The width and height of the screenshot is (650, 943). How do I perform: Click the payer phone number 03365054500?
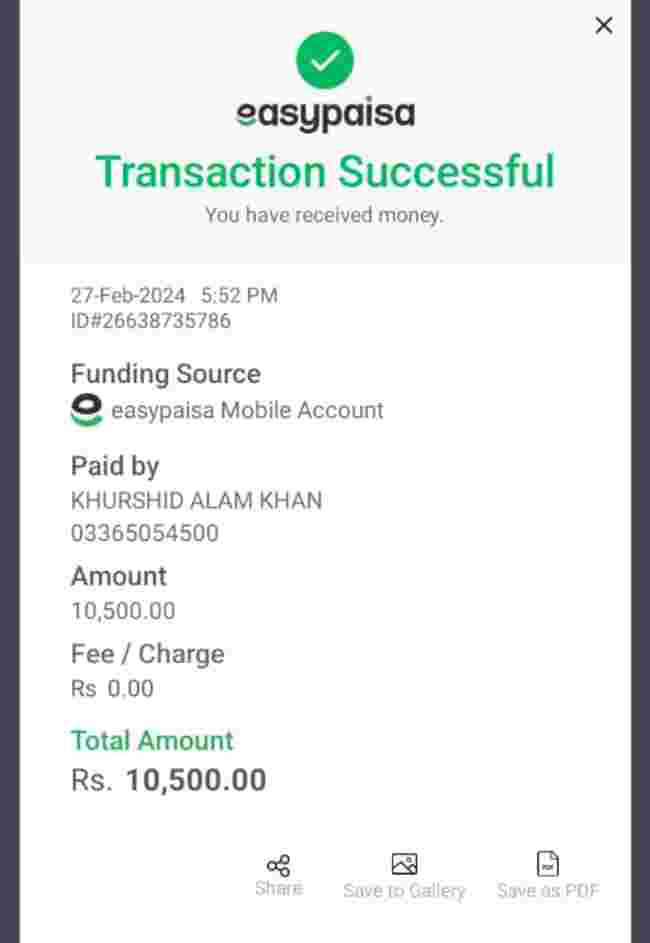pos(144,533)
